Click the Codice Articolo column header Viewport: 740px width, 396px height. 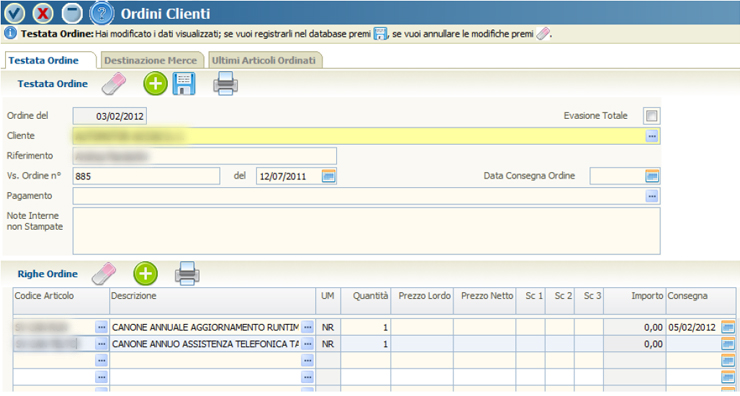[61, 301]
